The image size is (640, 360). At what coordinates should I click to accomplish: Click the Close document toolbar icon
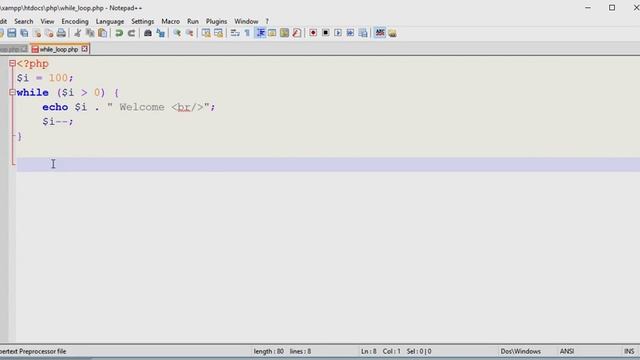click(x=37, y=33)
